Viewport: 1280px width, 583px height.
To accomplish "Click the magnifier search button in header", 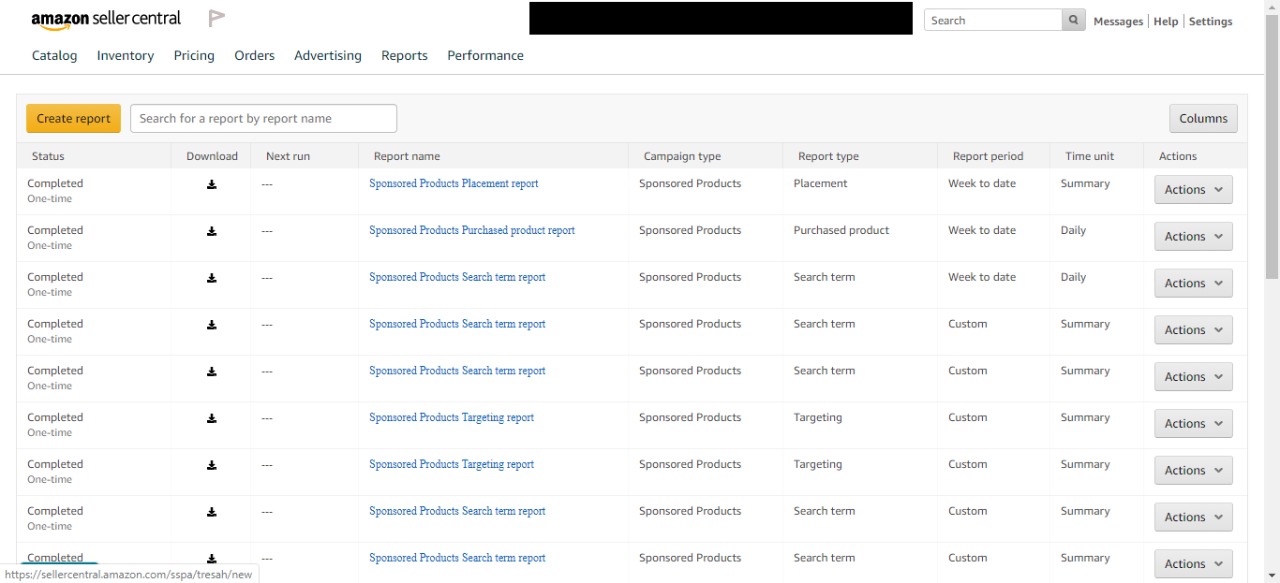I will [x=1074, y=20].
